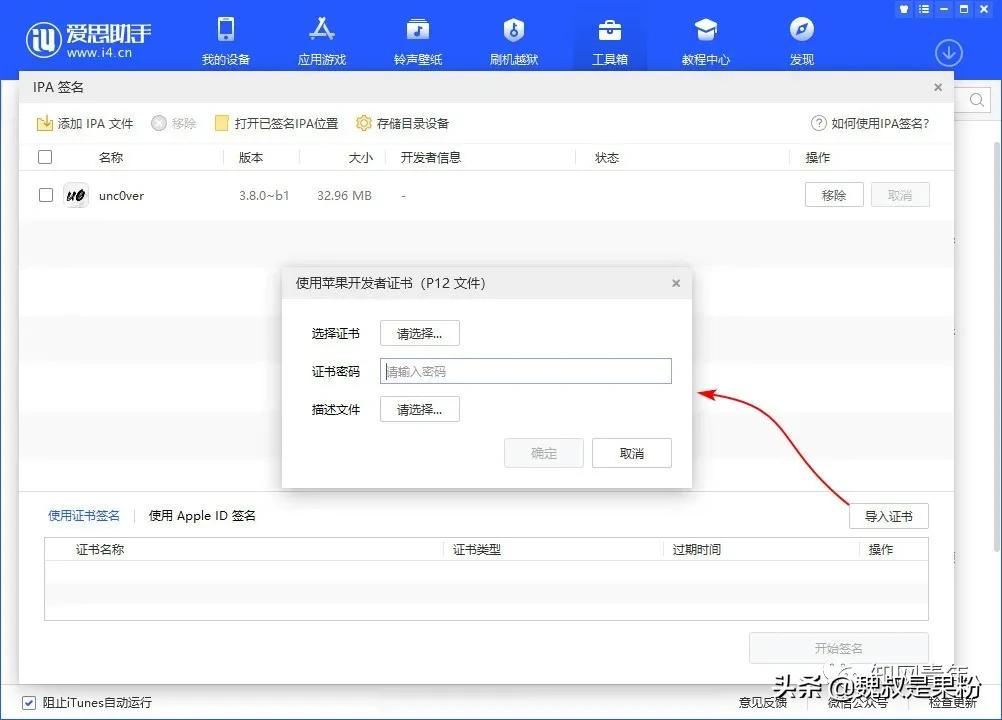This screenshot has width=1002, height=720.
Task: Open the 刷机越狱 section
Action: tap(513, 38)
